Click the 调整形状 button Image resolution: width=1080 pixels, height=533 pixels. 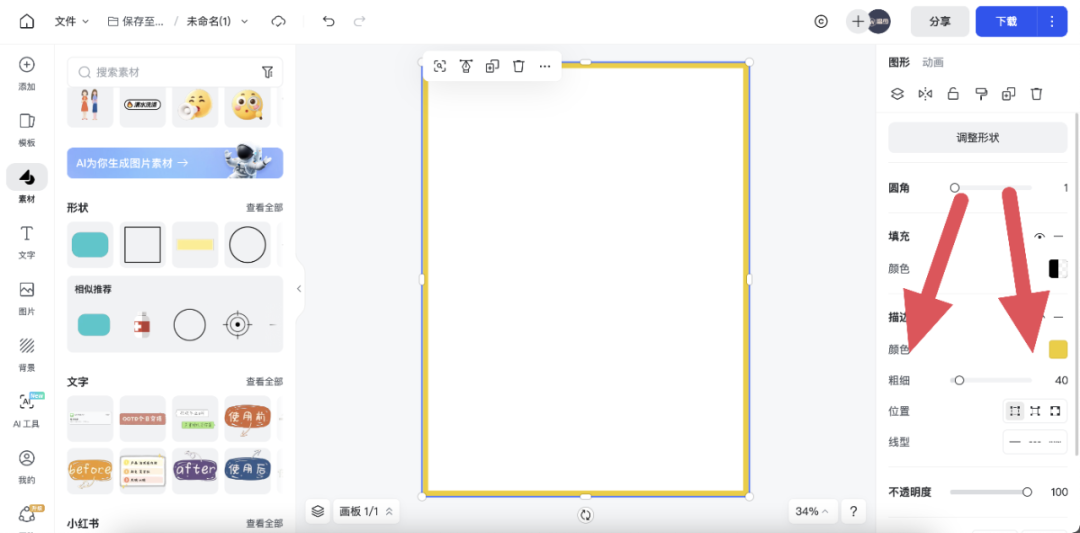tap(977, 138)
